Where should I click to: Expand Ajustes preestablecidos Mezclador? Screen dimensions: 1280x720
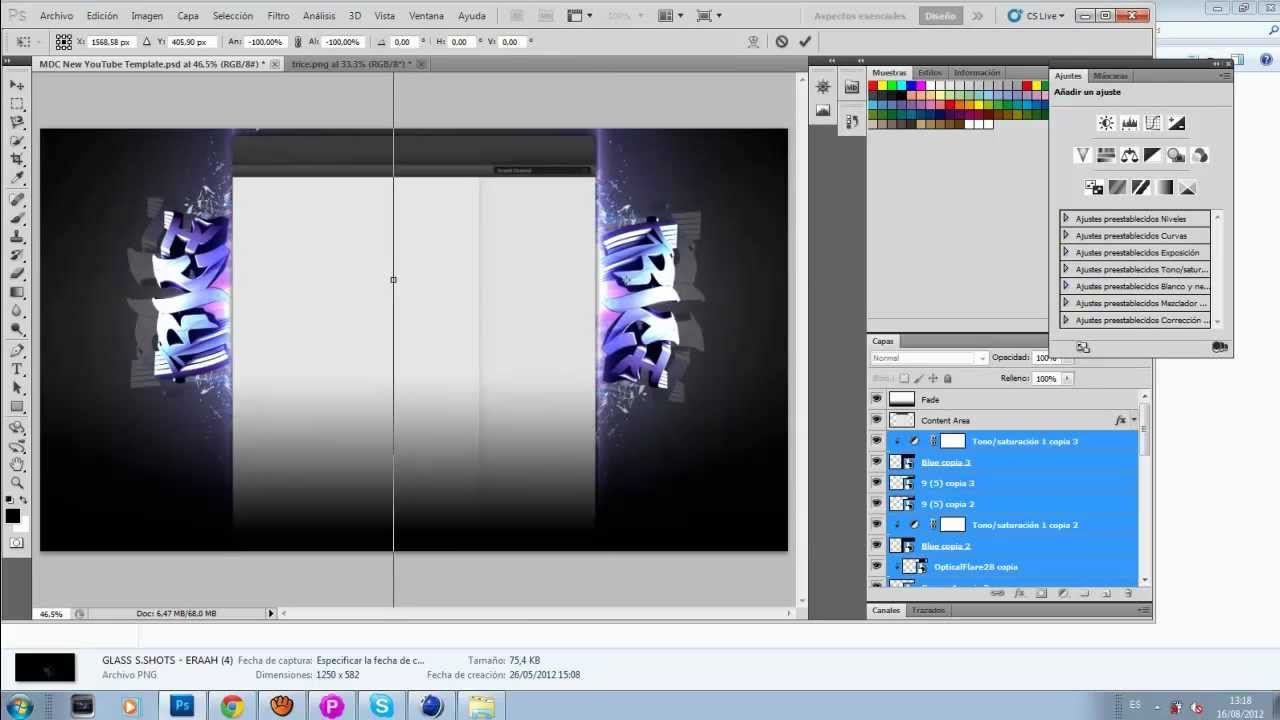tap(1066, 303)
